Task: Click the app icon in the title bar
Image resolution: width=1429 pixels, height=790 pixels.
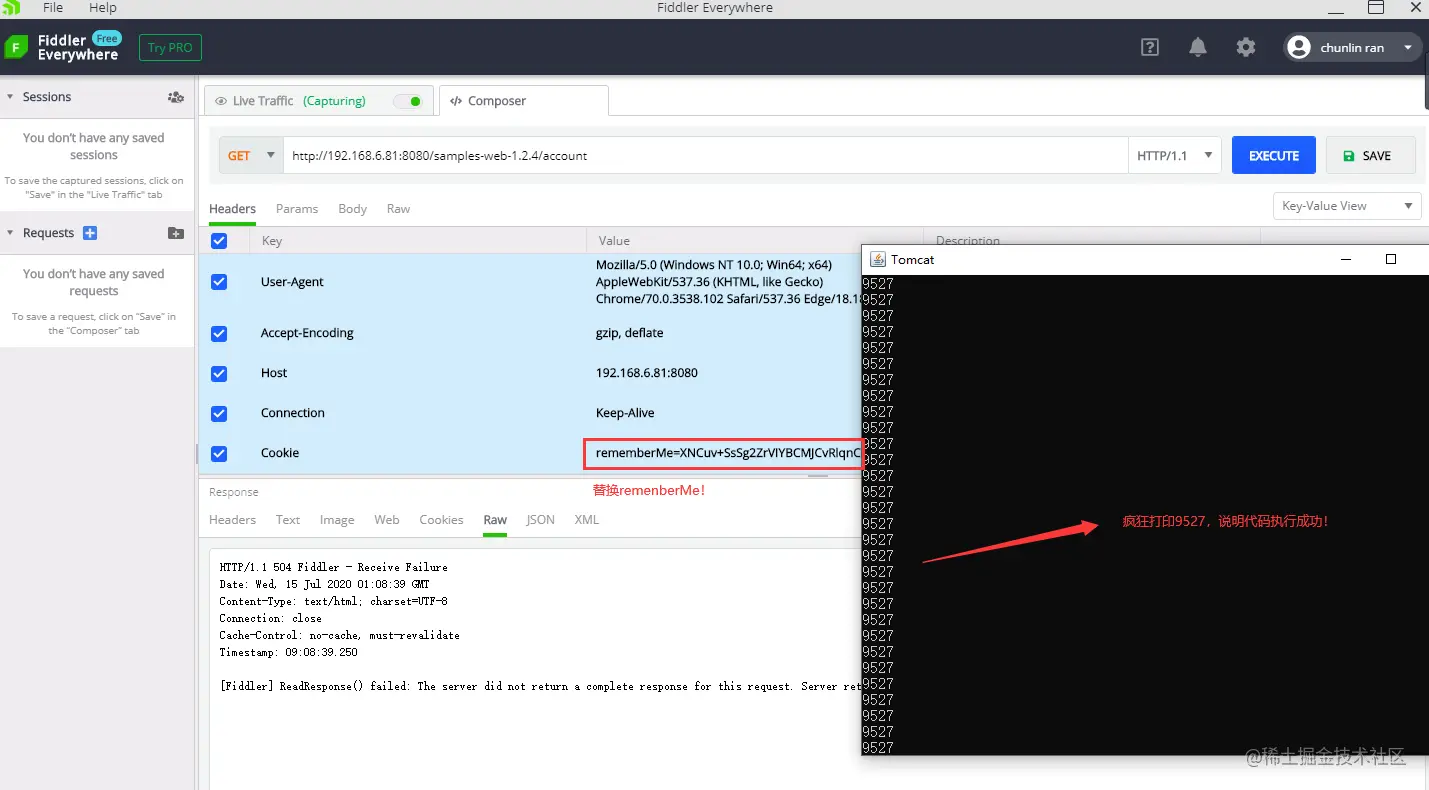Action: click(x=11, y=8)
